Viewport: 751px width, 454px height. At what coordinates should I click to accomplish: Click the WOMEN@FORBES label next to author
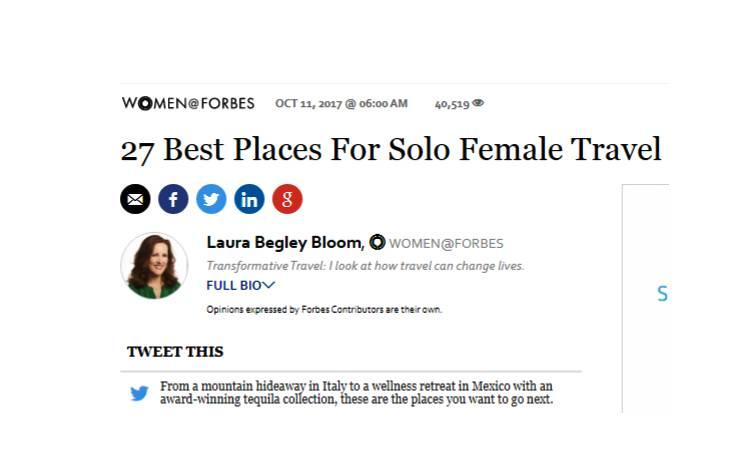445,243
